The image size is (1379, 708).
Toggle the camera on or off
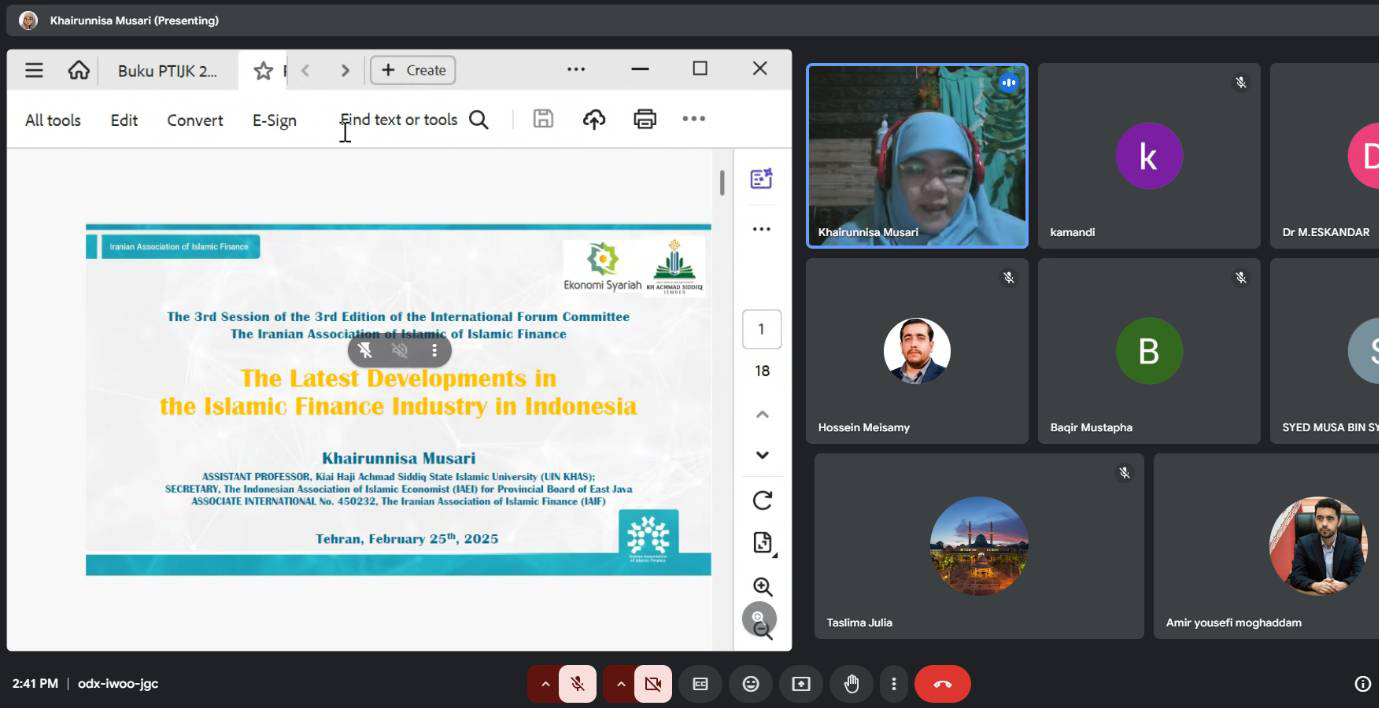click(x=653, y=684)
